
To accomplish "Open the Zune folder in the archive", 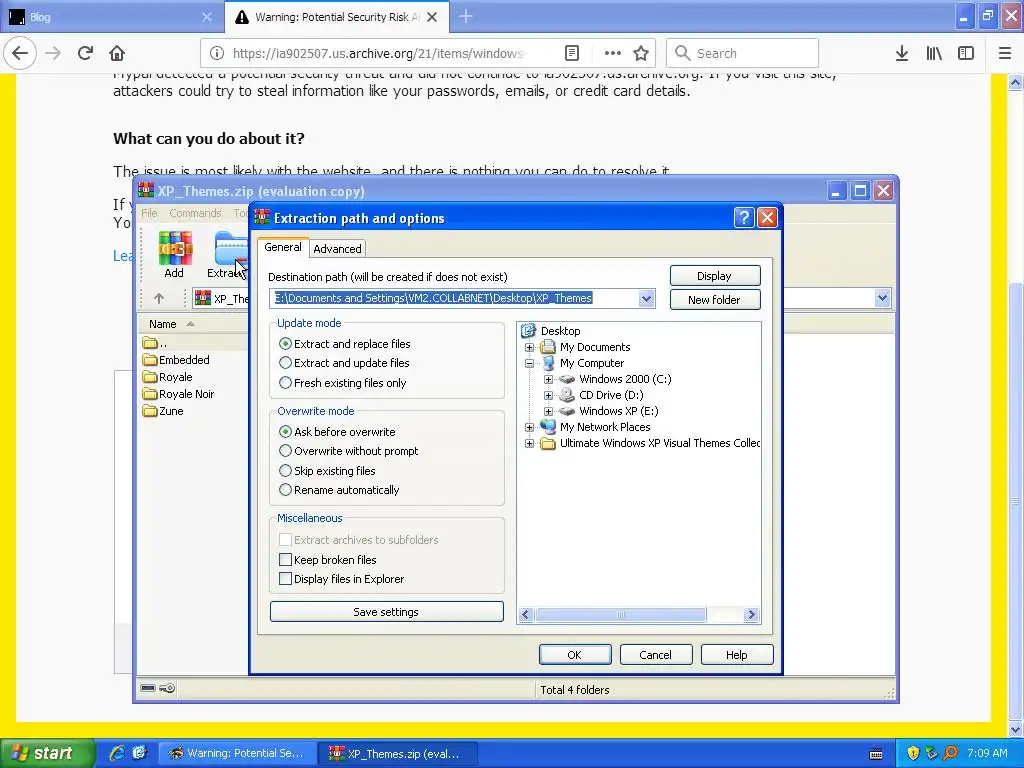I will coord(163,411).
